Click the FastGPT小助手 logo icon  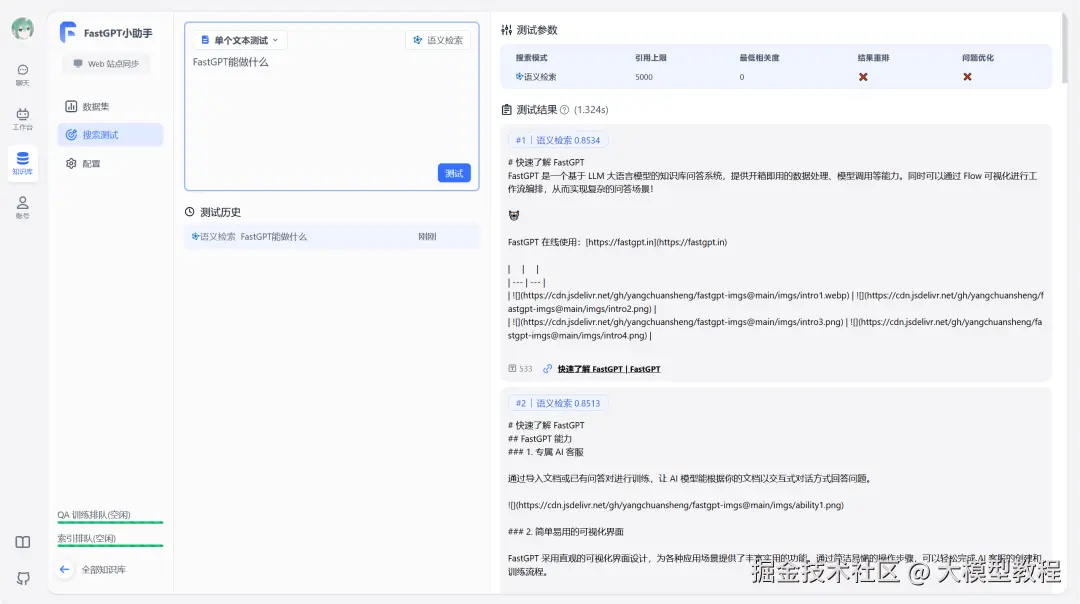[68, 32]
